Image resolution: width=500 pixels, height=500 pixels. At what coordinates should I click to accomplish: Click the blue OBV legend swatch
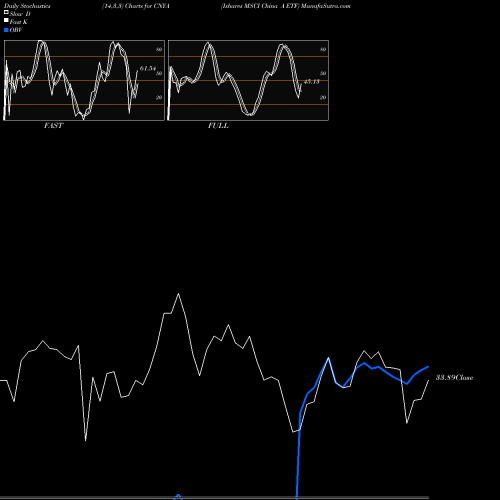point(6,30)
